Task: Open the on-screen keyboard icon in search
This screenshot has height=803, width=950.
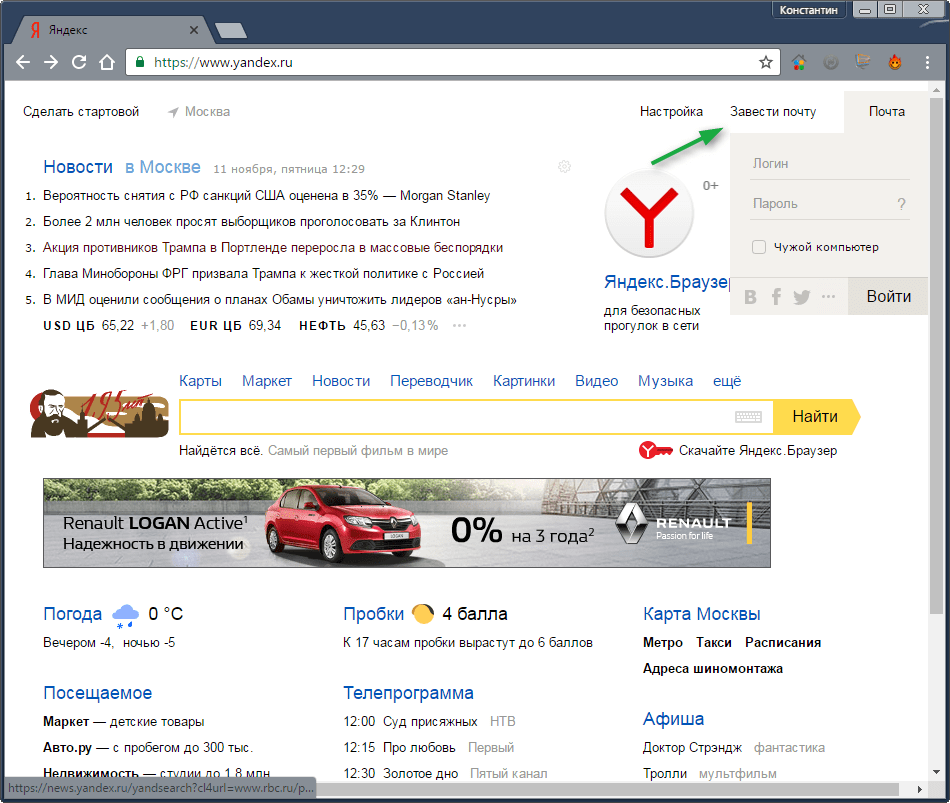Action: [x=748, y=416]
